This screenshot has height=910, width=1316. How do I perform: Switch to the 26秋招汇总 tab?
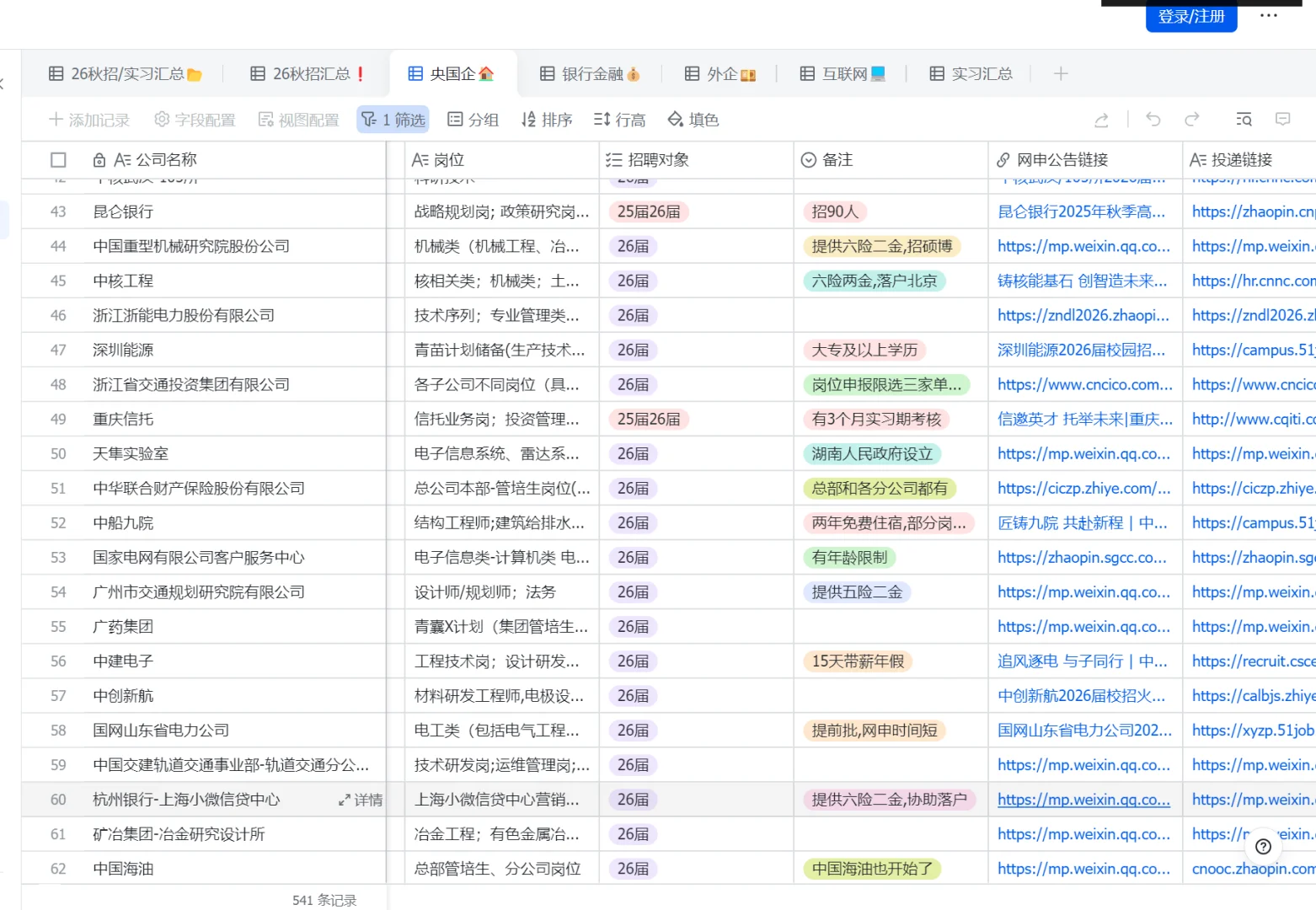[x=308, y=74]
